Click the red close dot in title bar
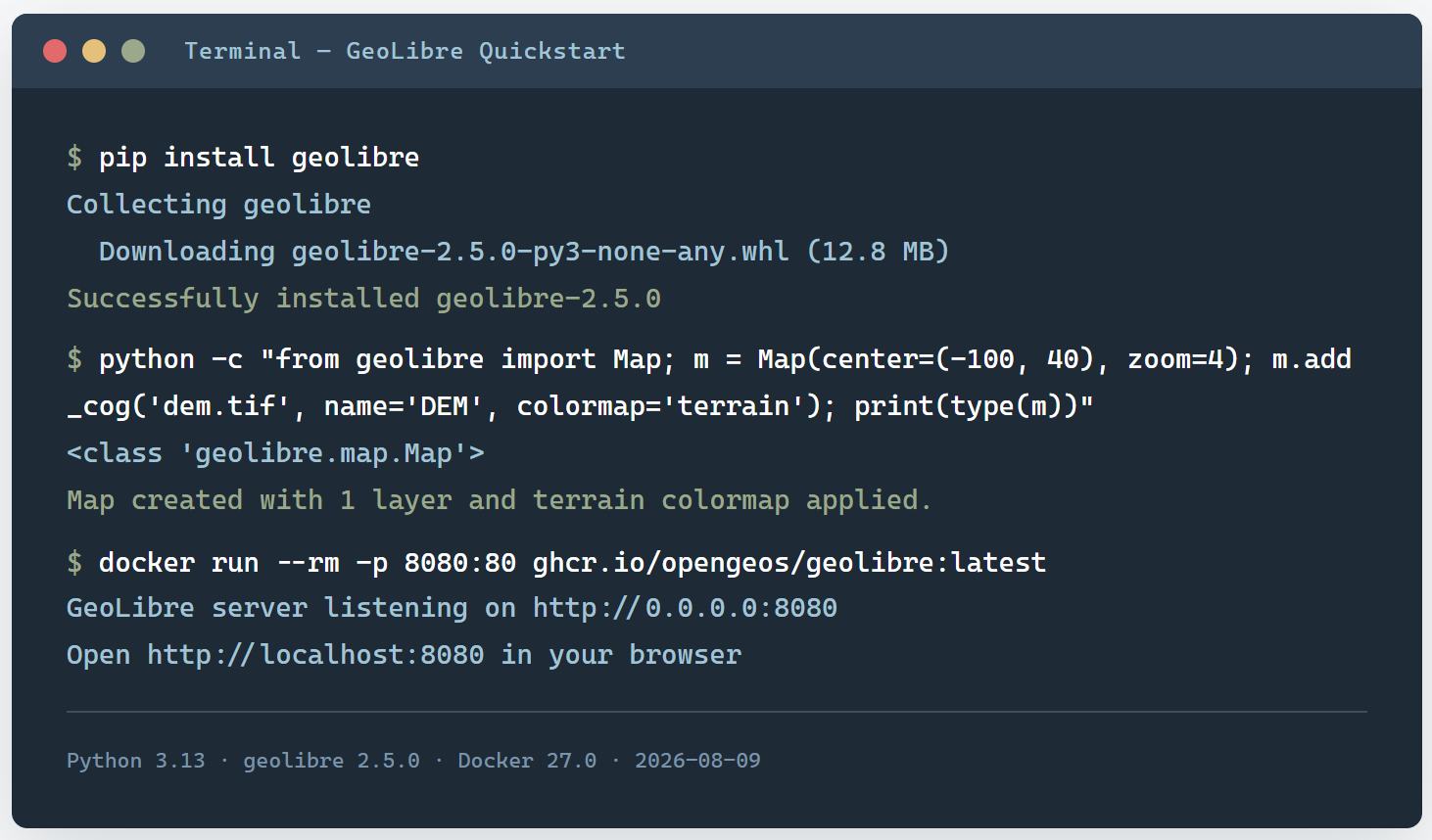The width and height of the screenshot is (1432, 840). [x=55, y=51]
